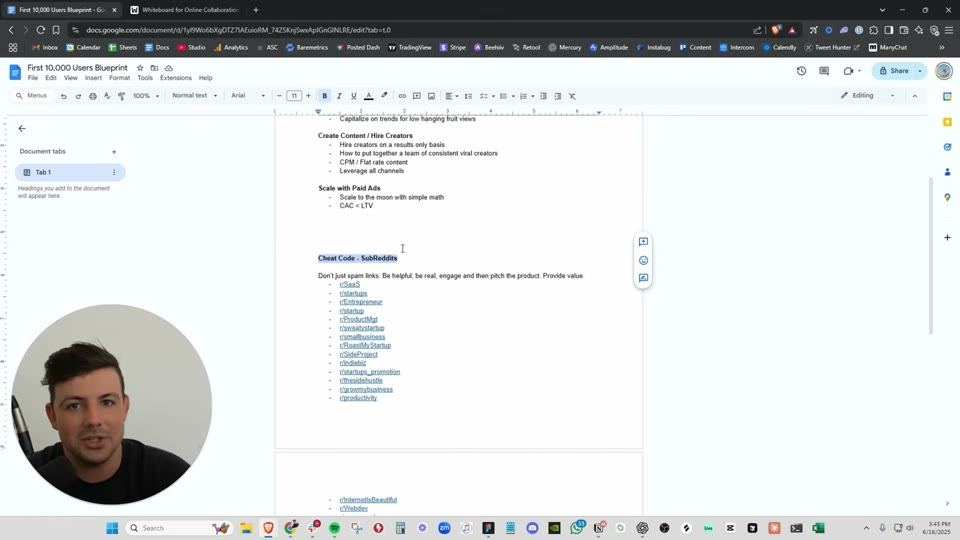
Task: Print the document via printer icon
Action: pyautogui.click(x=93, y=96)
